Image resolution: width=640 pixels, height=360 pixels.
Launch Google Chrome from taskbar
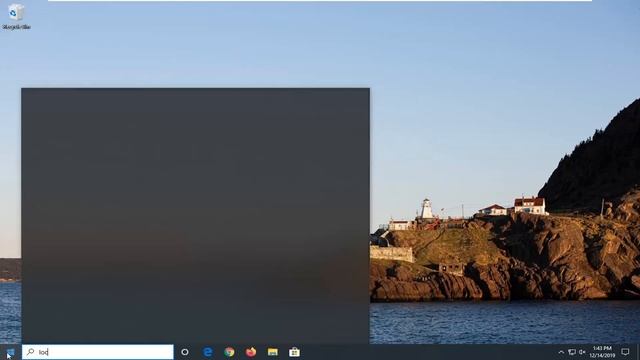pos(229,352)
